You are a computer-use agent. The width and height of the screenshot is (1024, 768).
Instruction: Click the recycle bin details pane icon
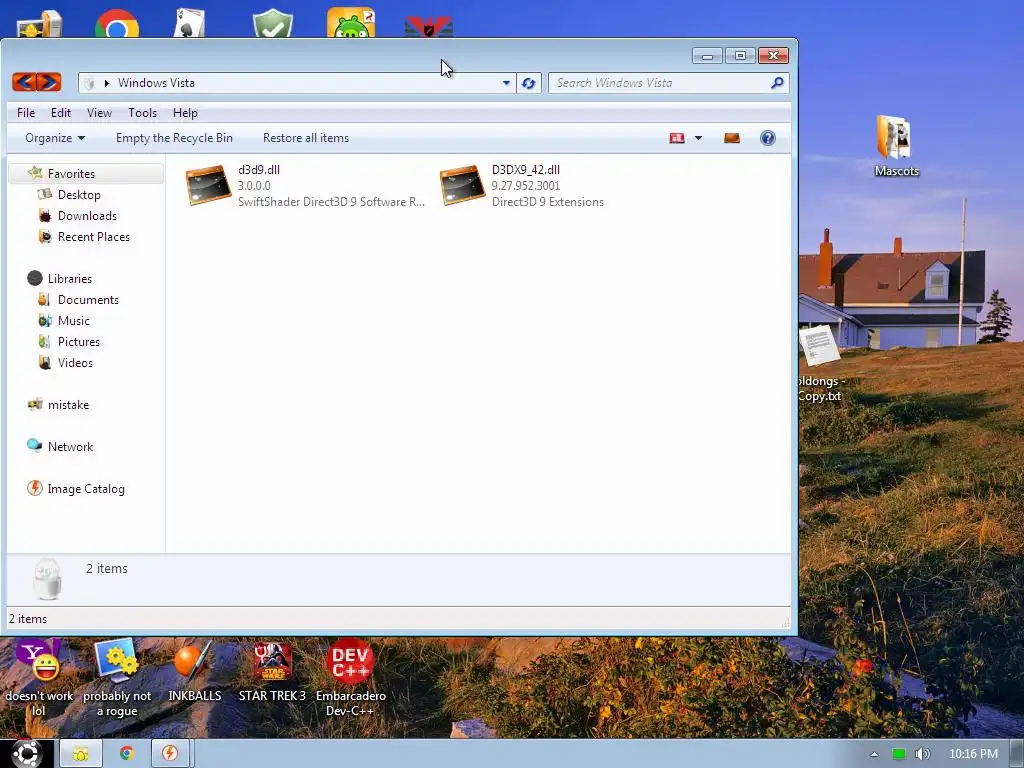47,579
